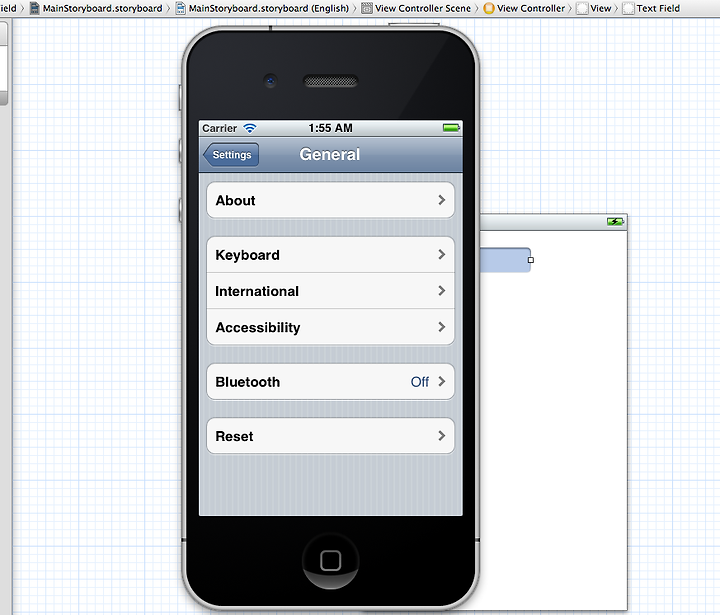The height and width of the screenshot is (615, 720).
Task: Click the chevron in the International row
Action: 442,291
